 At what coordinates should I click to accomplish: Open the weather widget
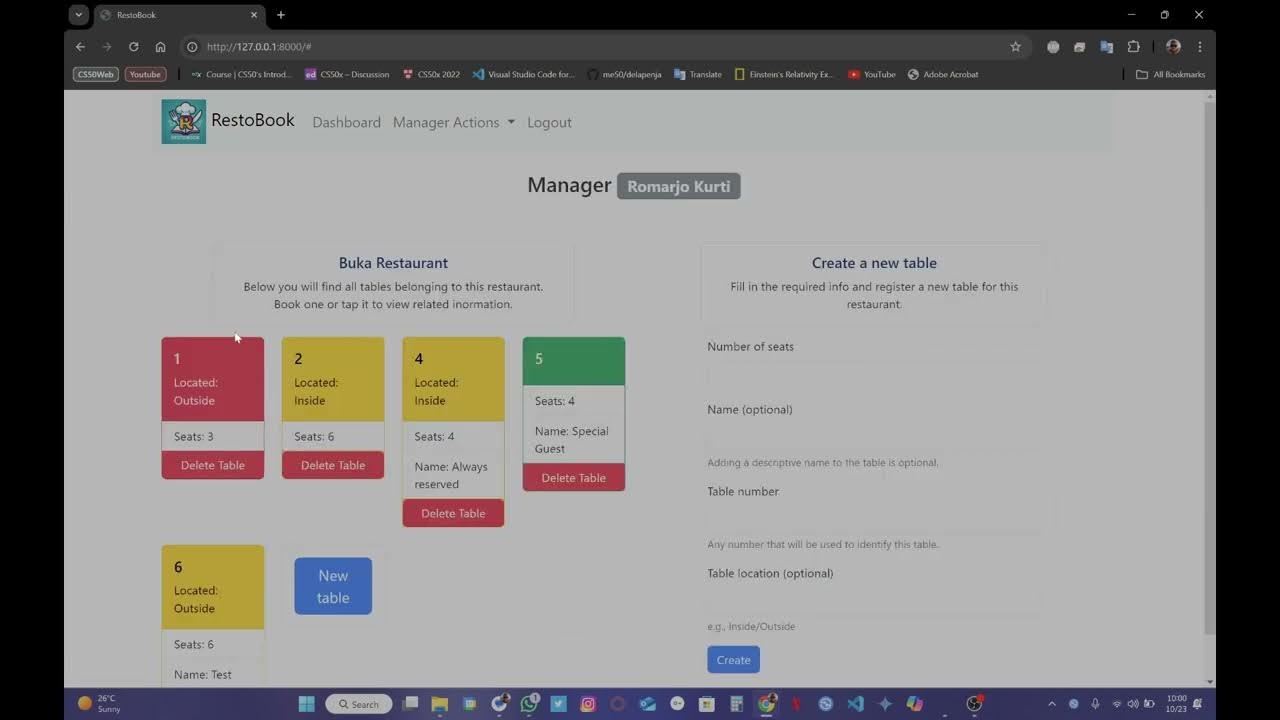click(99, 704)
